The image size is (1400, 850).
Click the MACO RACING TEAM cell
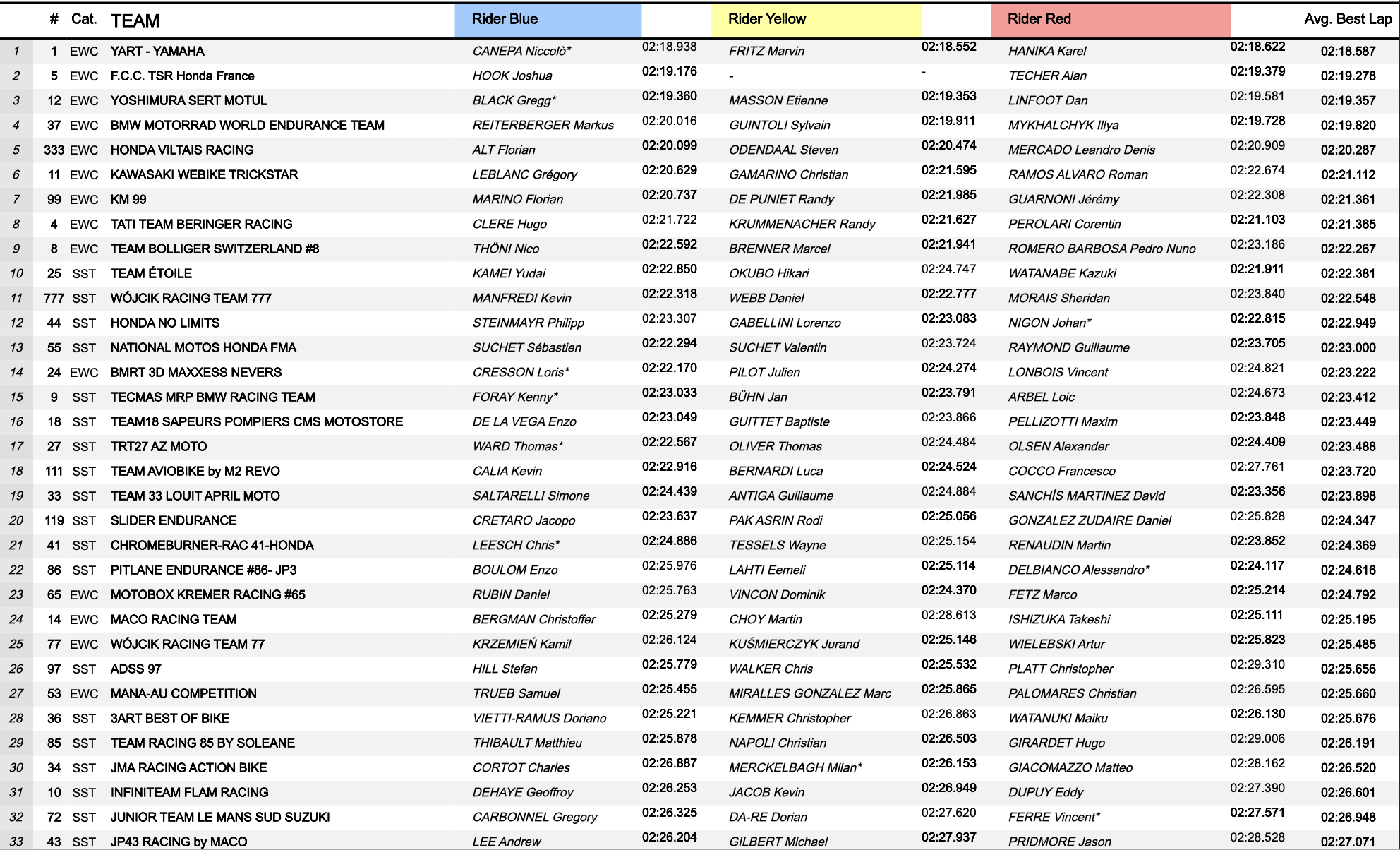(174, 620)
